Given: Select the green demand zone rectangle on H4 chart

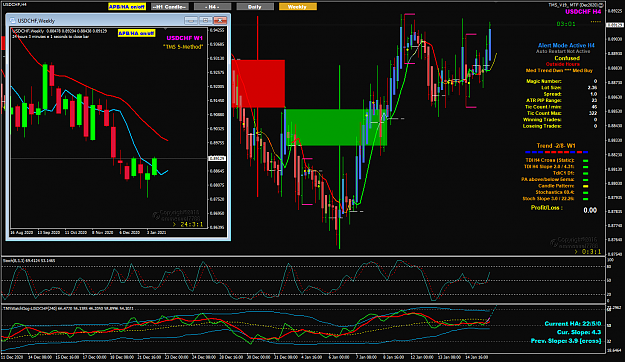Looking at the screenshot, I should coord(336,127).
